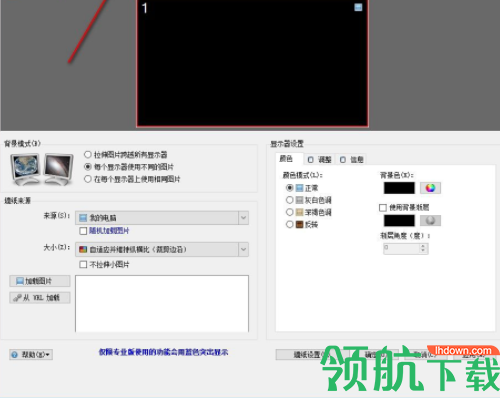Expand the 大小 size dropdown arrow

(243, 249)
